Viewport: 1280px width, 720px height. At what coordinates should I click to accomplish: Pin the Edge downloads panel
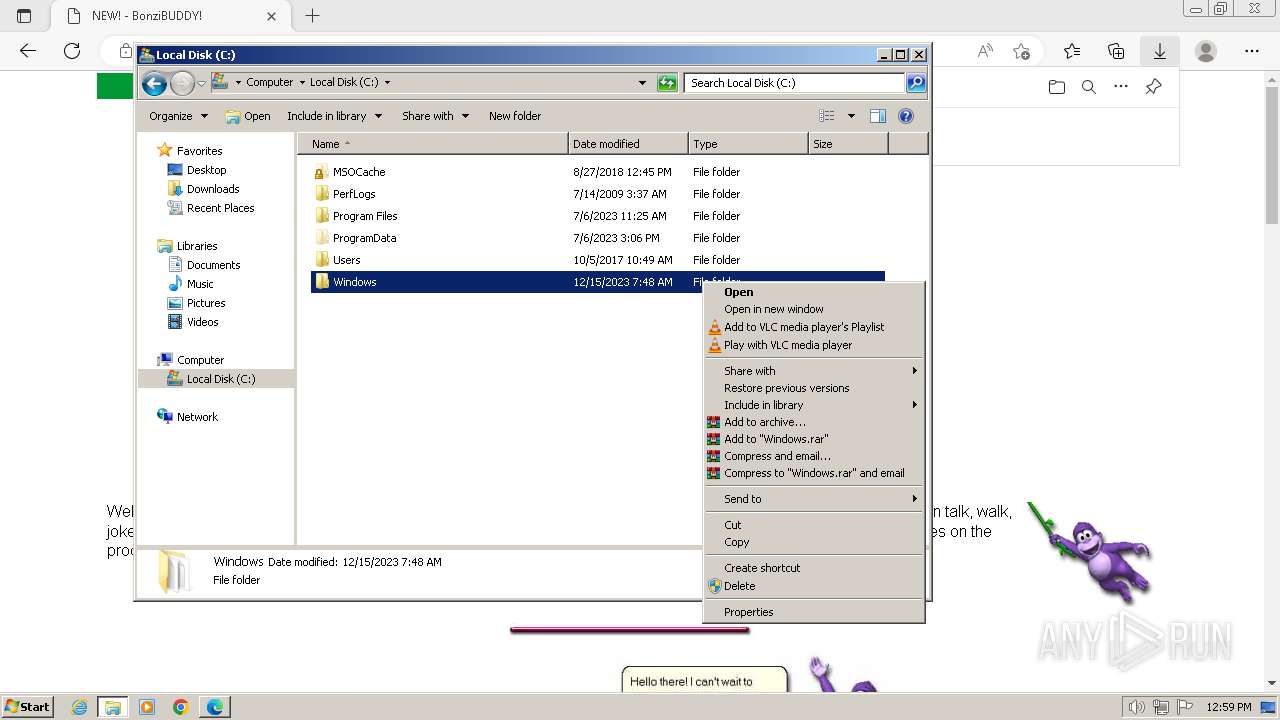[1153, 87]
